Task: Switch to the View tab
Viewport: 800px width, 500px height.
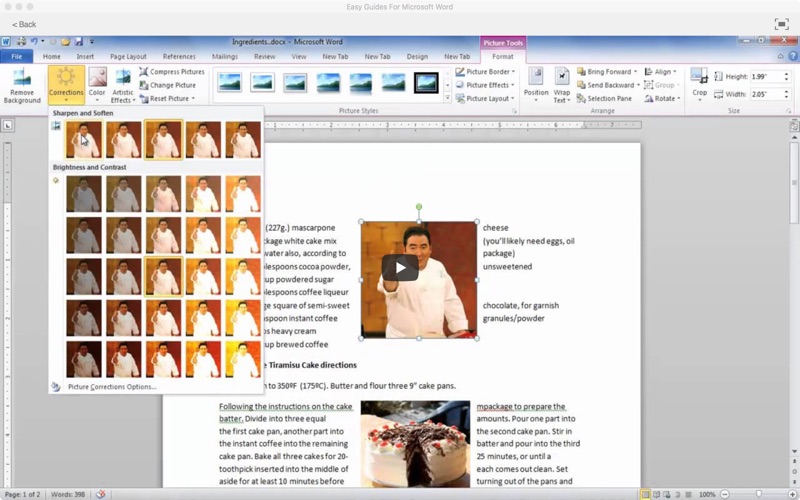Action: tap(299, 57)
